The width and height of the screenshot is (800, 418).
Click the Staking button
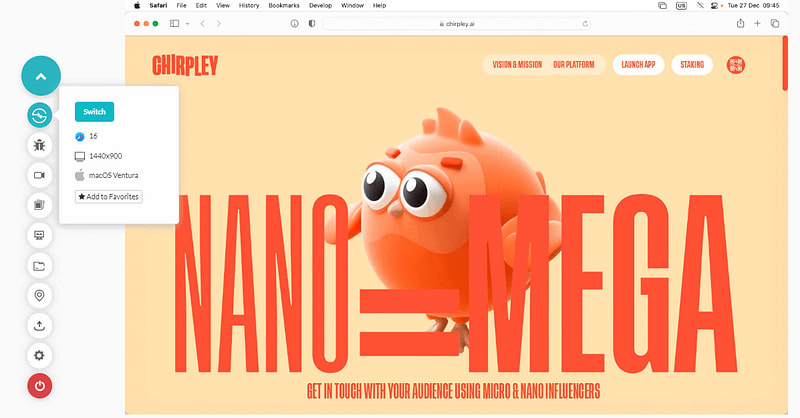(692, 65)
